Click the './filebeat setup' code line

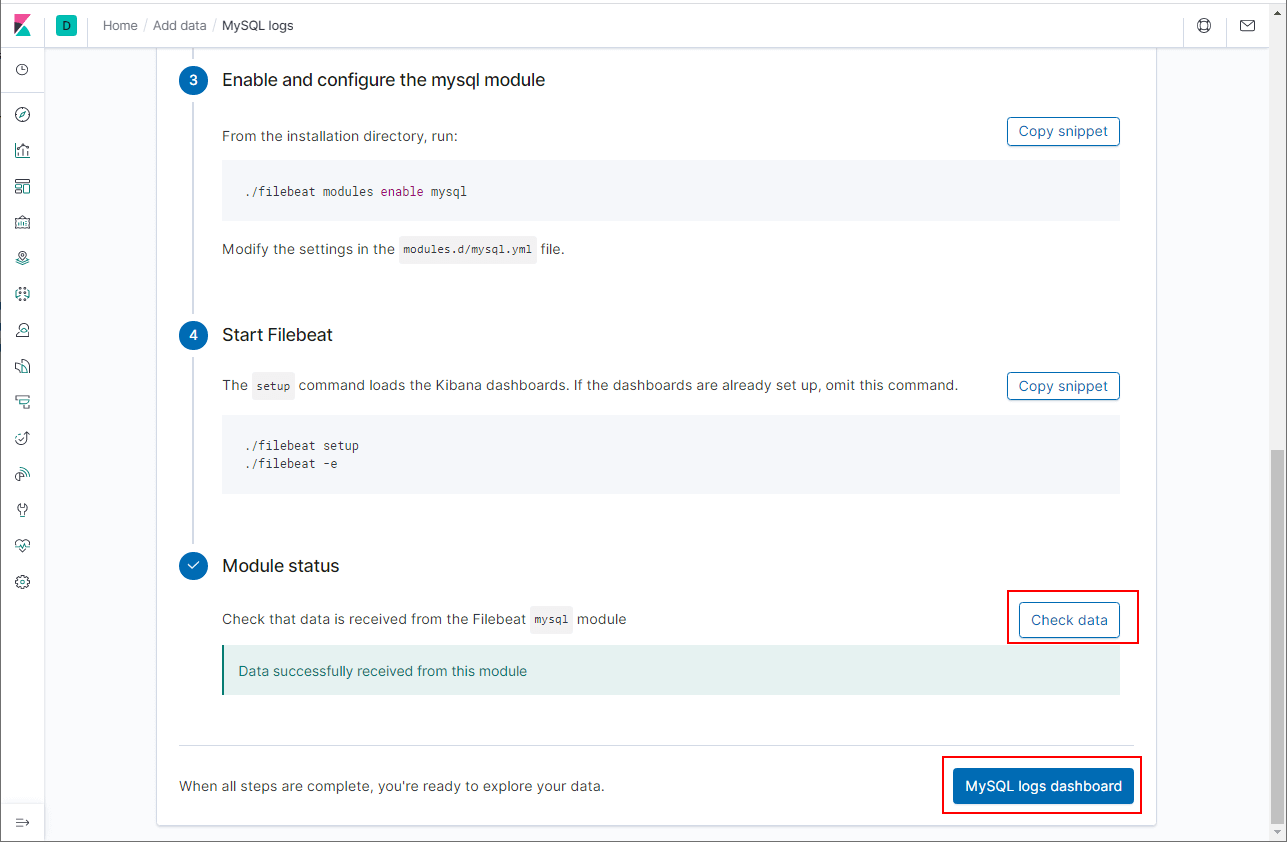(301, 446)
